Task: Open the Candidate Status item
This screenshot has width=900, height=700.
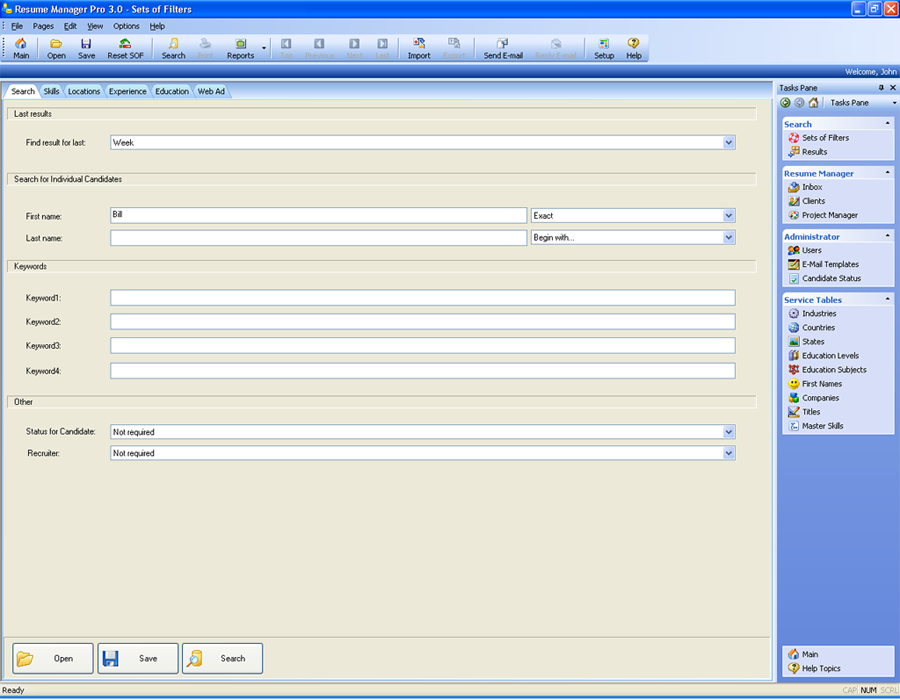Action: click(x=825, y=278)
